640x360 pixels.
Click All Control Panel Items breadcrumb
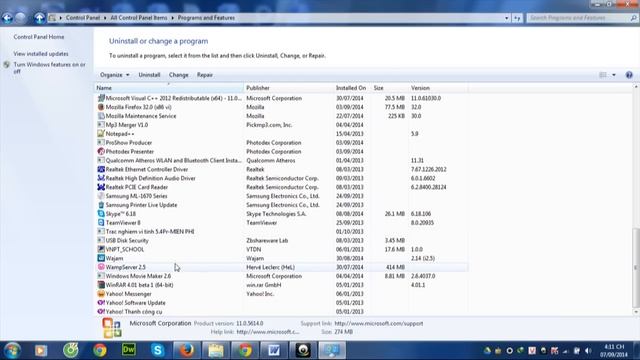[139, 18]
